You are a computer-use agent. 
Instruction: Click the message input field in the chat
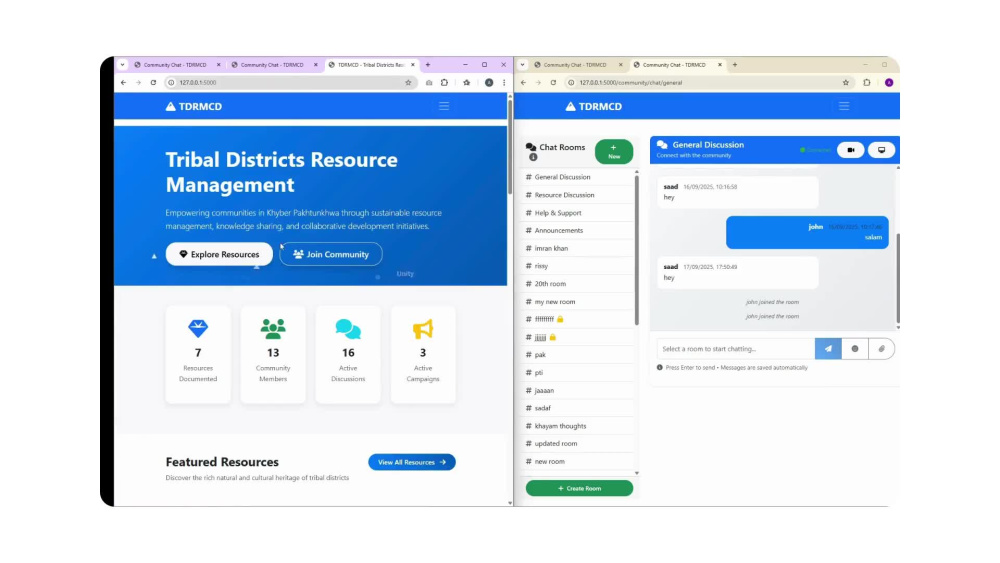[736, 349]
